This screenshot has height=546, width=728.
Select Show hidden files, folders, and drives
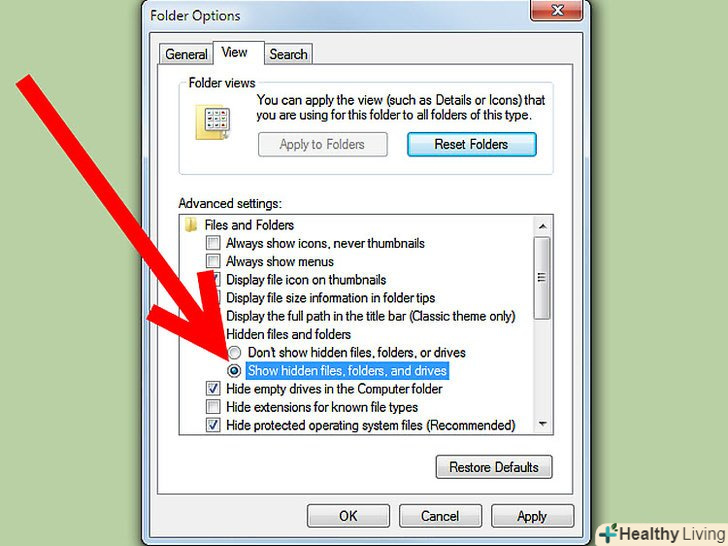pyautogui.click(x=234, y=370)
